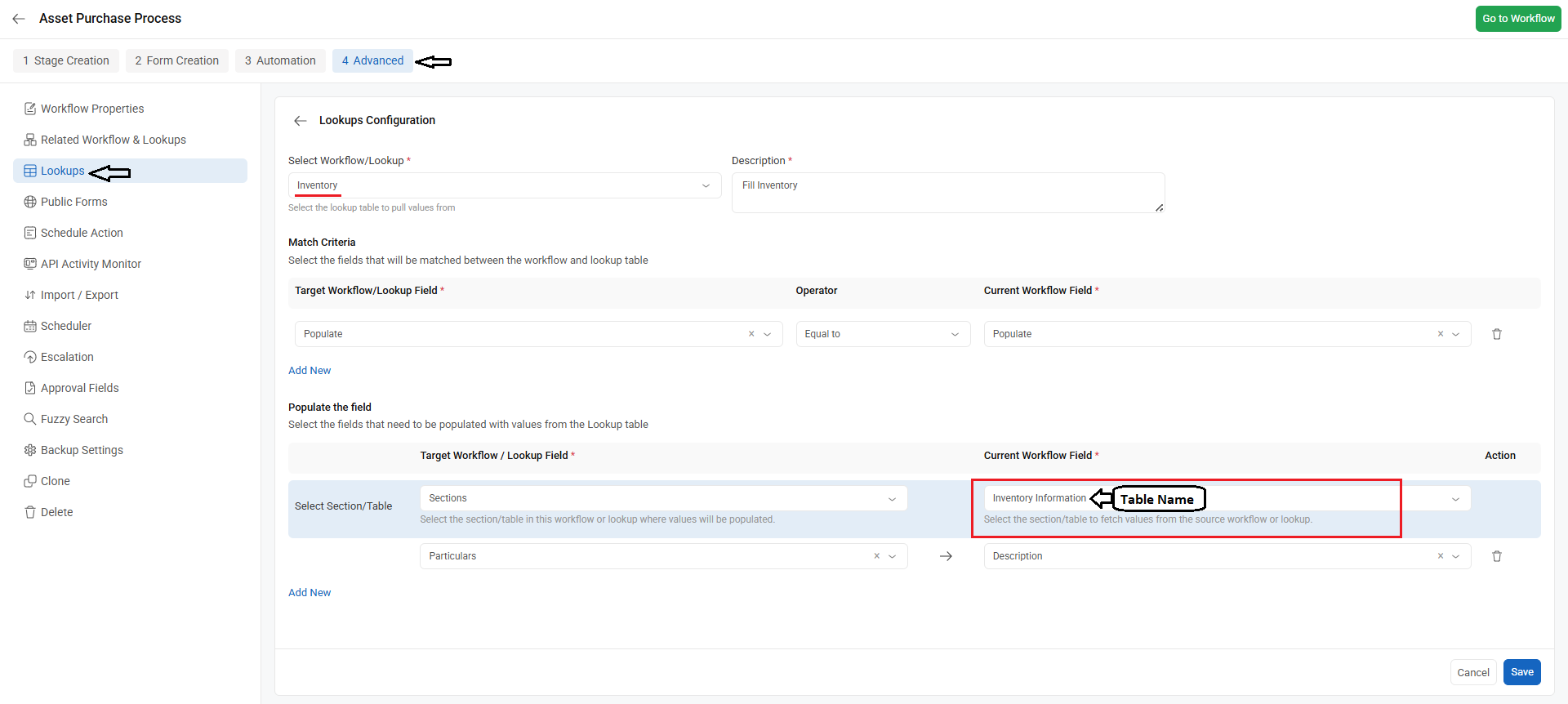
Task: Clear the target Populate field selection
Action: point(751,334)
